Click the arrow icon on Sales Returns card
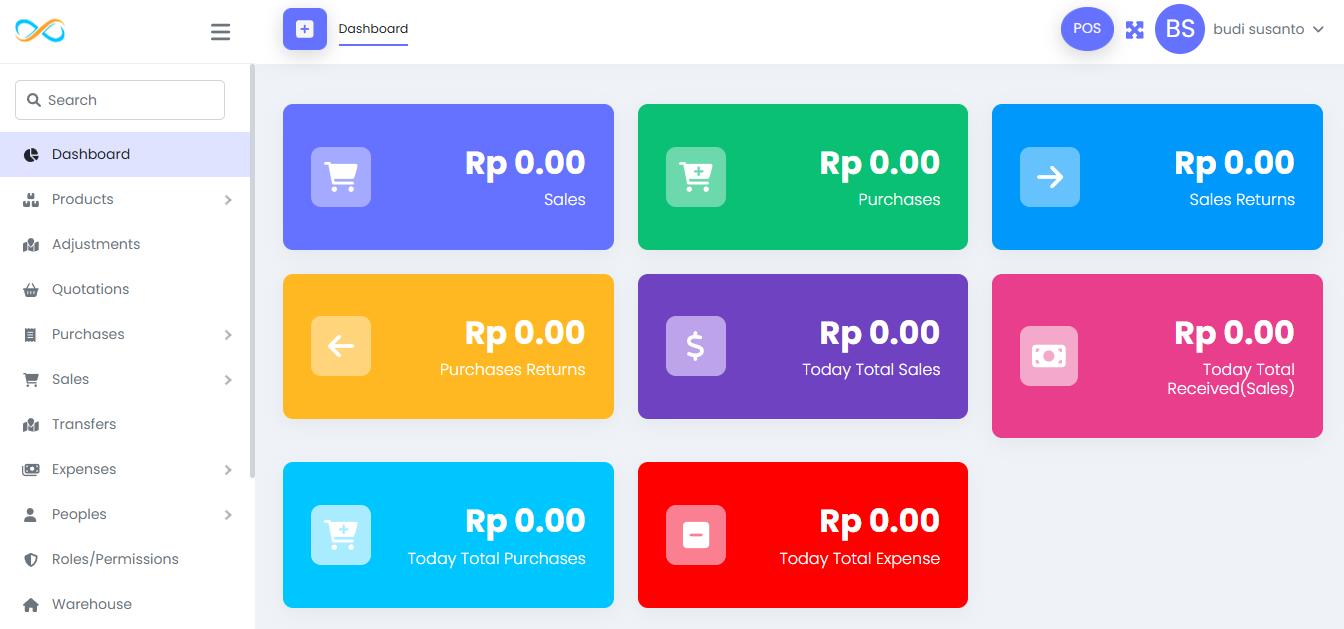This screenshot has height=629, width=1344. point(1050,177)
